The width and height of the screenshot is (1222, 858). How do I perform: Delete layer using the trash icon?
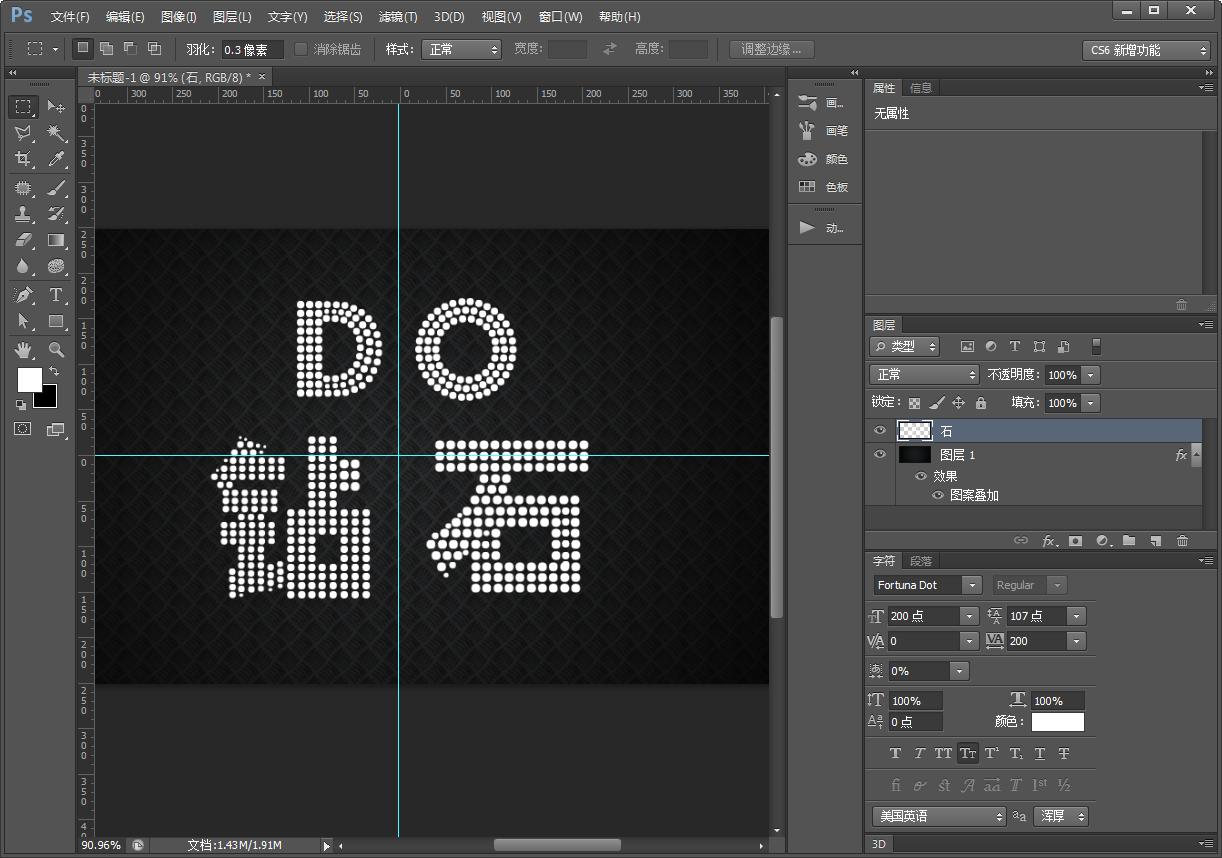1182,540
